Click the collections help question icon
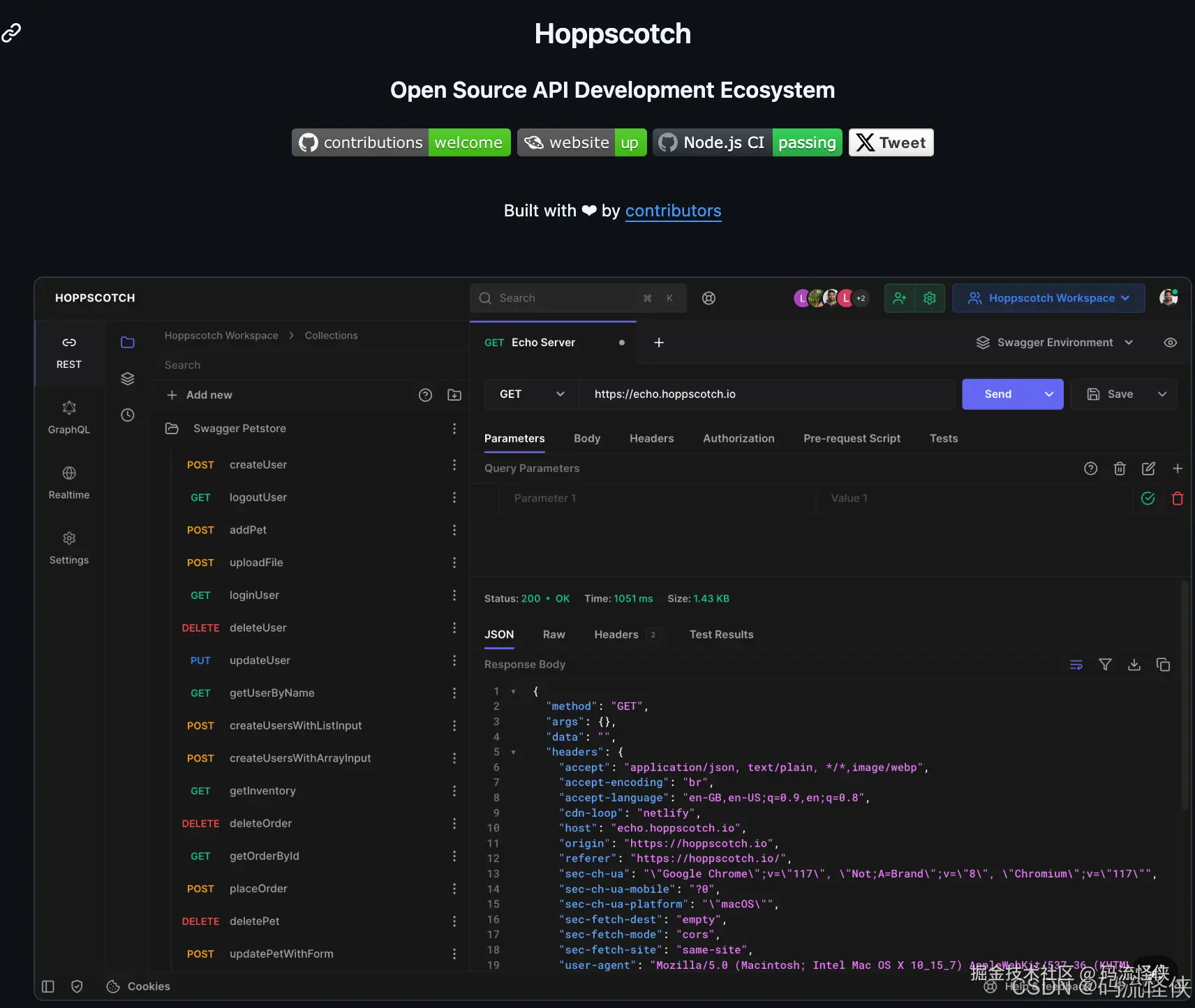 tap(425, 395)
